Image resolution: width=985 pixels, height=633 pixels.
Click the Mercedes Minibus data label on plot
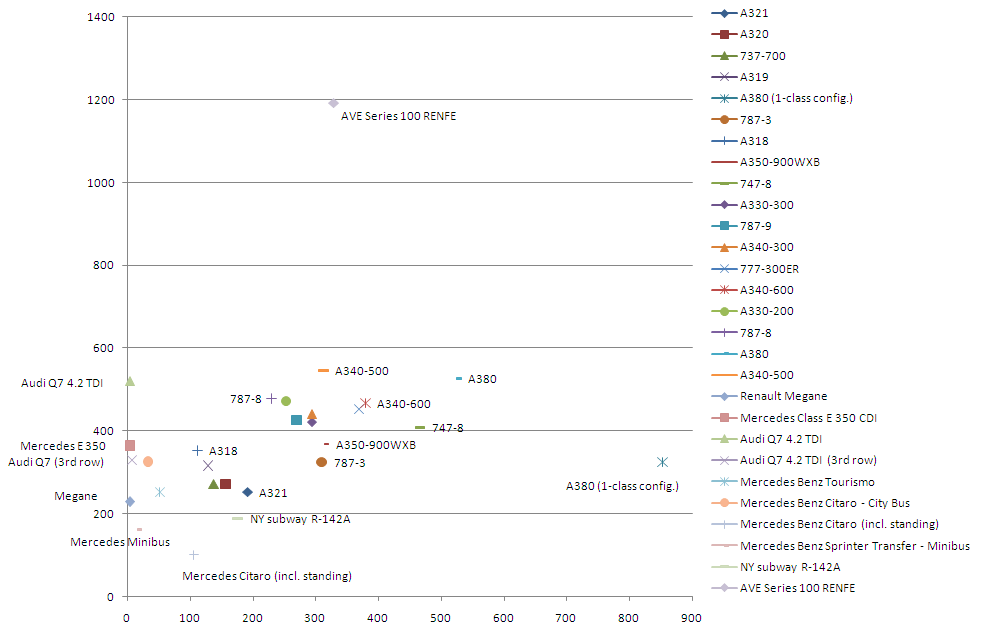point(120,542)
